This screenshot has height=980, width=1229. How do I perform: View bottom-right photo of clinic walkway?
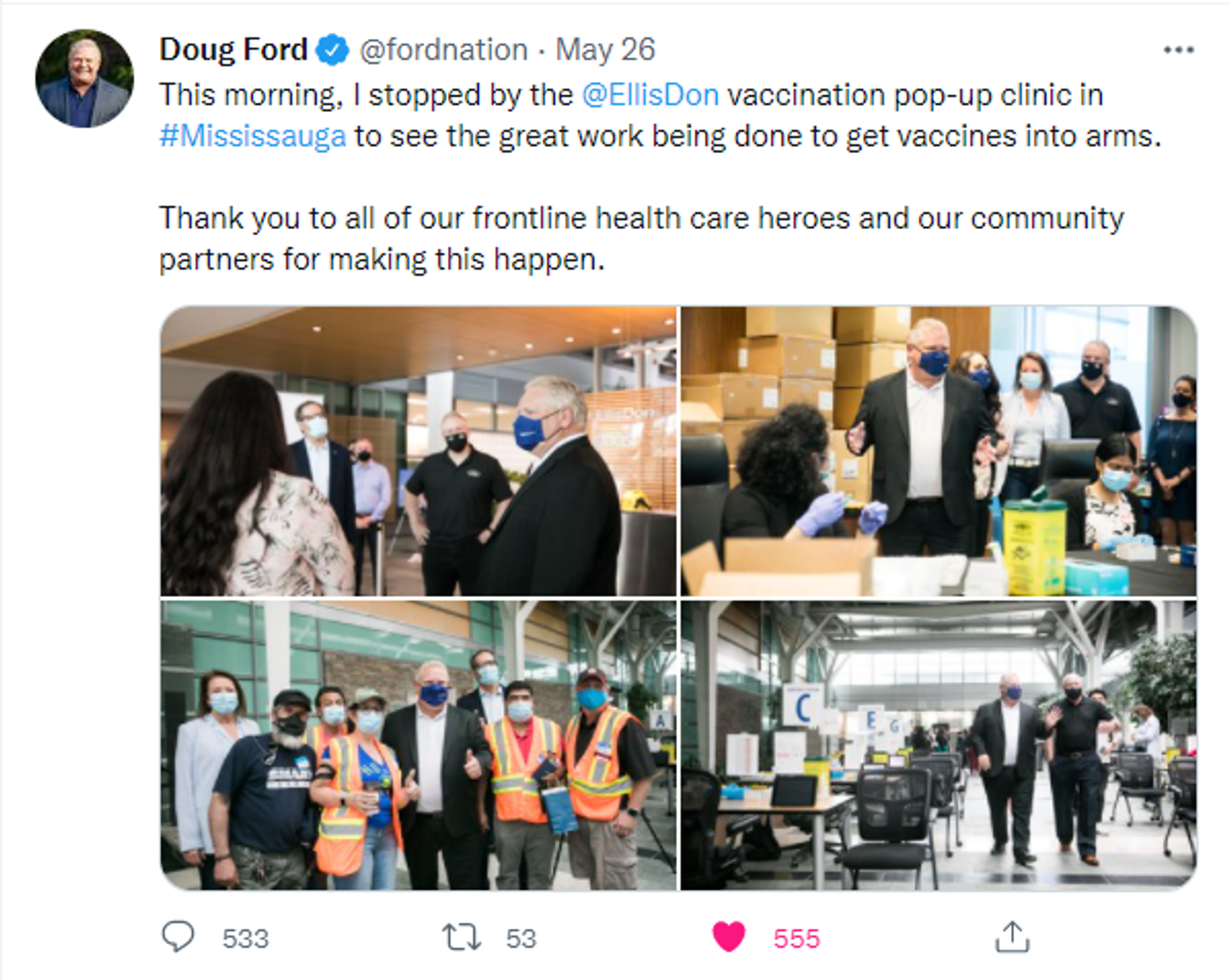[939, 745]
